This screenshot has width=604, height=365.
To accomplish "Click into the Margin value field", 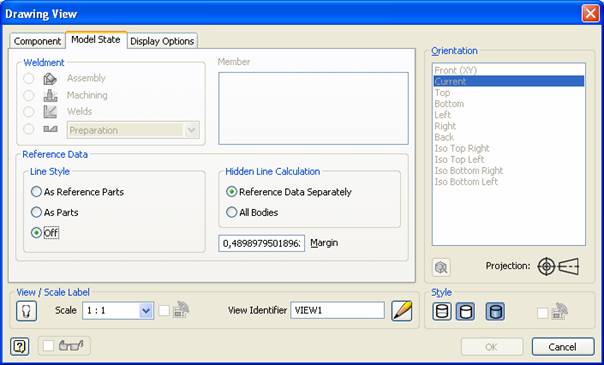I will click(x=262, y=243).
